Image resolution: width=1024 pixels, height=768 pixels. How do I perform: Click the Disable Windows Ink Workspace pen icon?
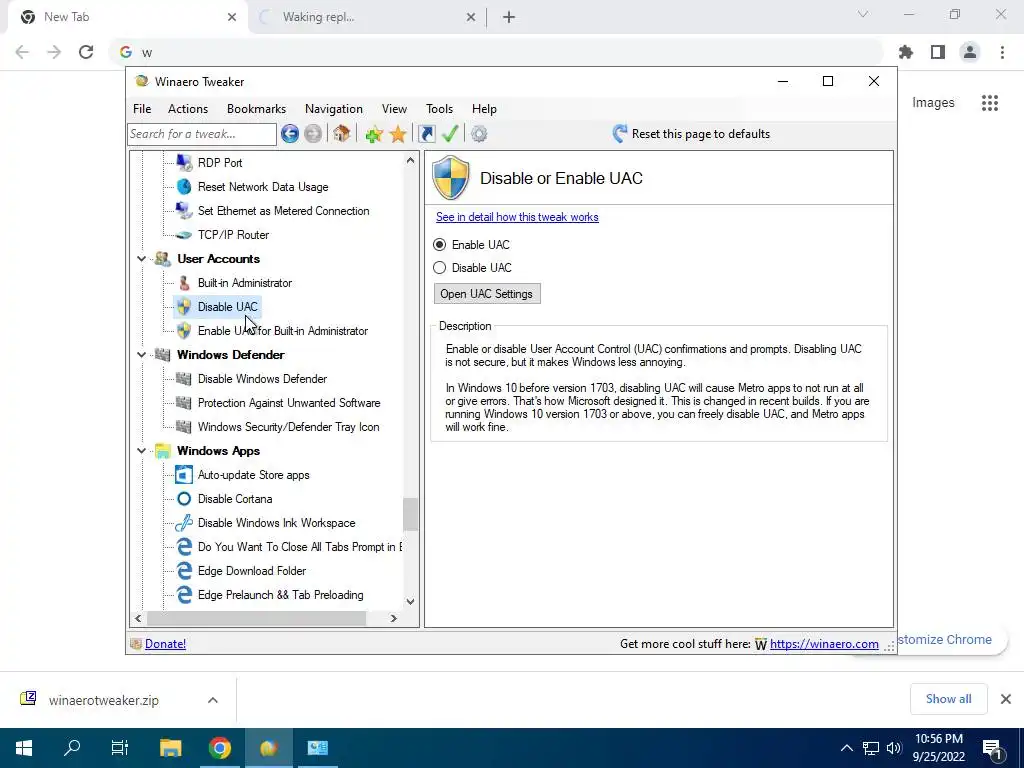pos(184,522)
